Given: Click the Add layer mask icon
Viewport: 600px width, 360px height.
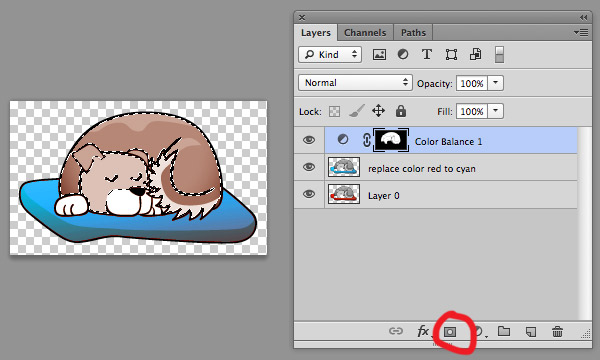Looking at the screenshot, I should [450, 332].
